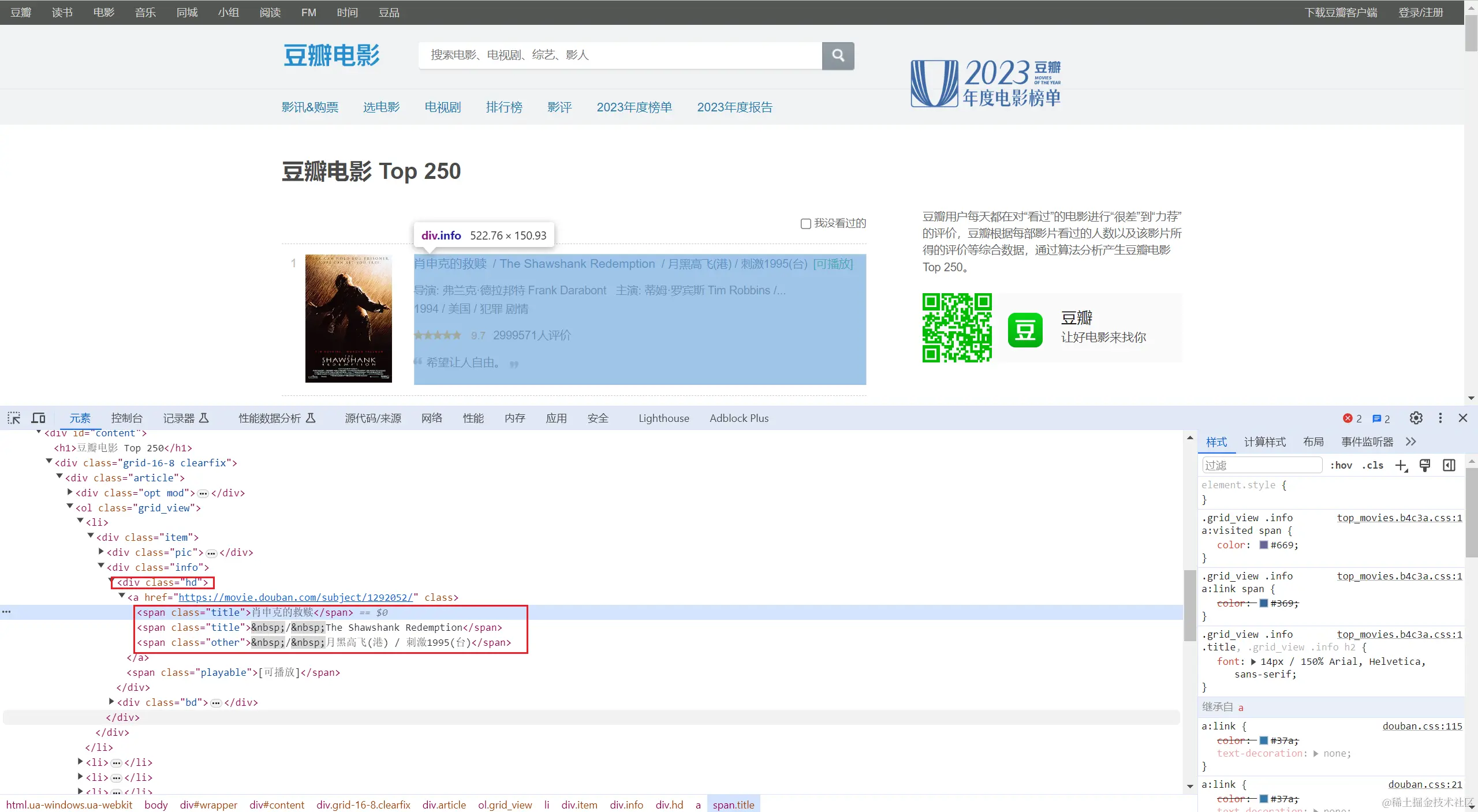Viewport: 1478px width, 812px height.
Task: Open DevTools three-dot options menu
Action: tap(1440, 418)
